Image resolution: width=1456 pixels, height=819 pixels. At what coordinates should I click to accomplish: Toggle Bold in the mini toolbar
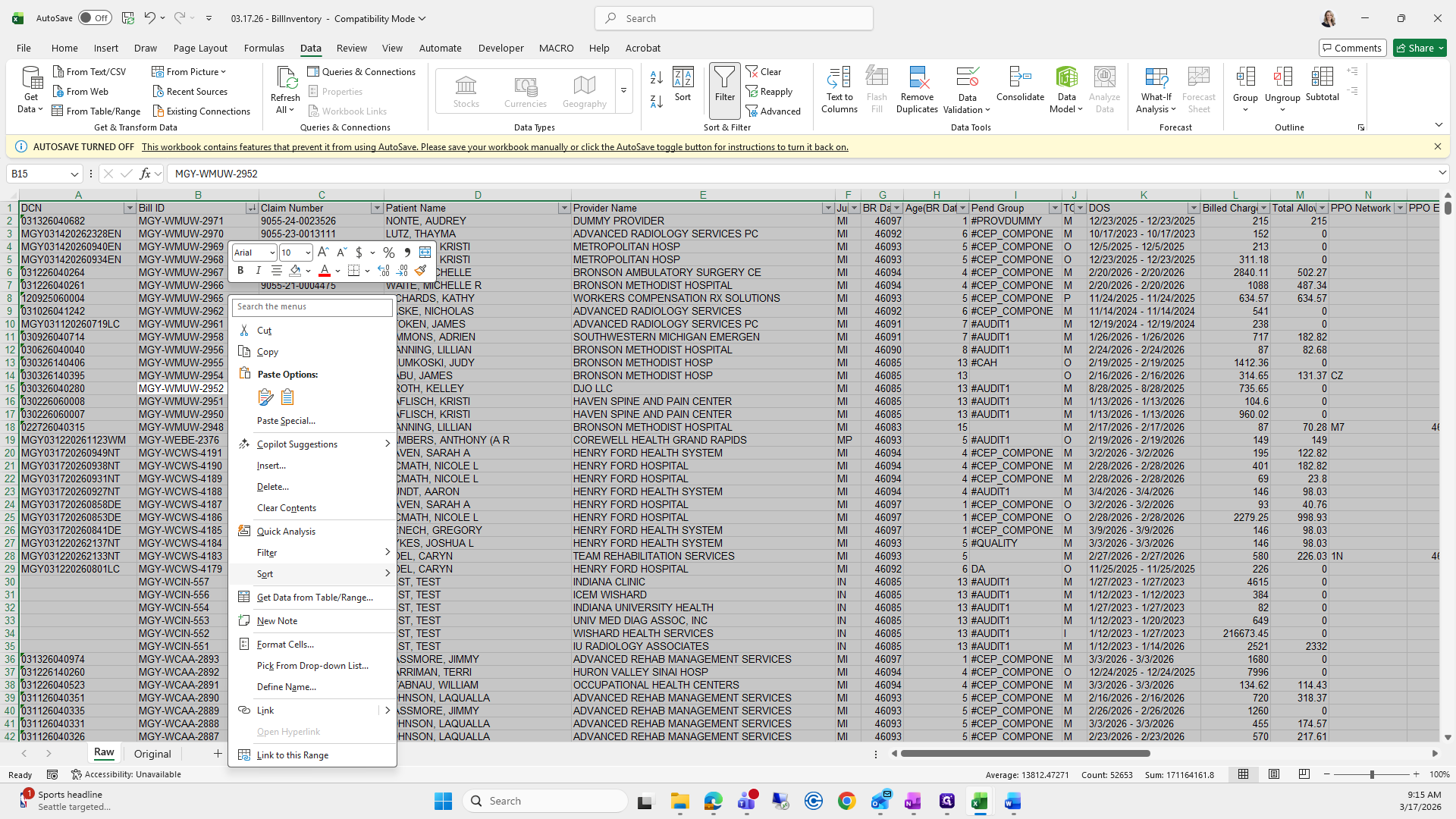click(240, 271)
